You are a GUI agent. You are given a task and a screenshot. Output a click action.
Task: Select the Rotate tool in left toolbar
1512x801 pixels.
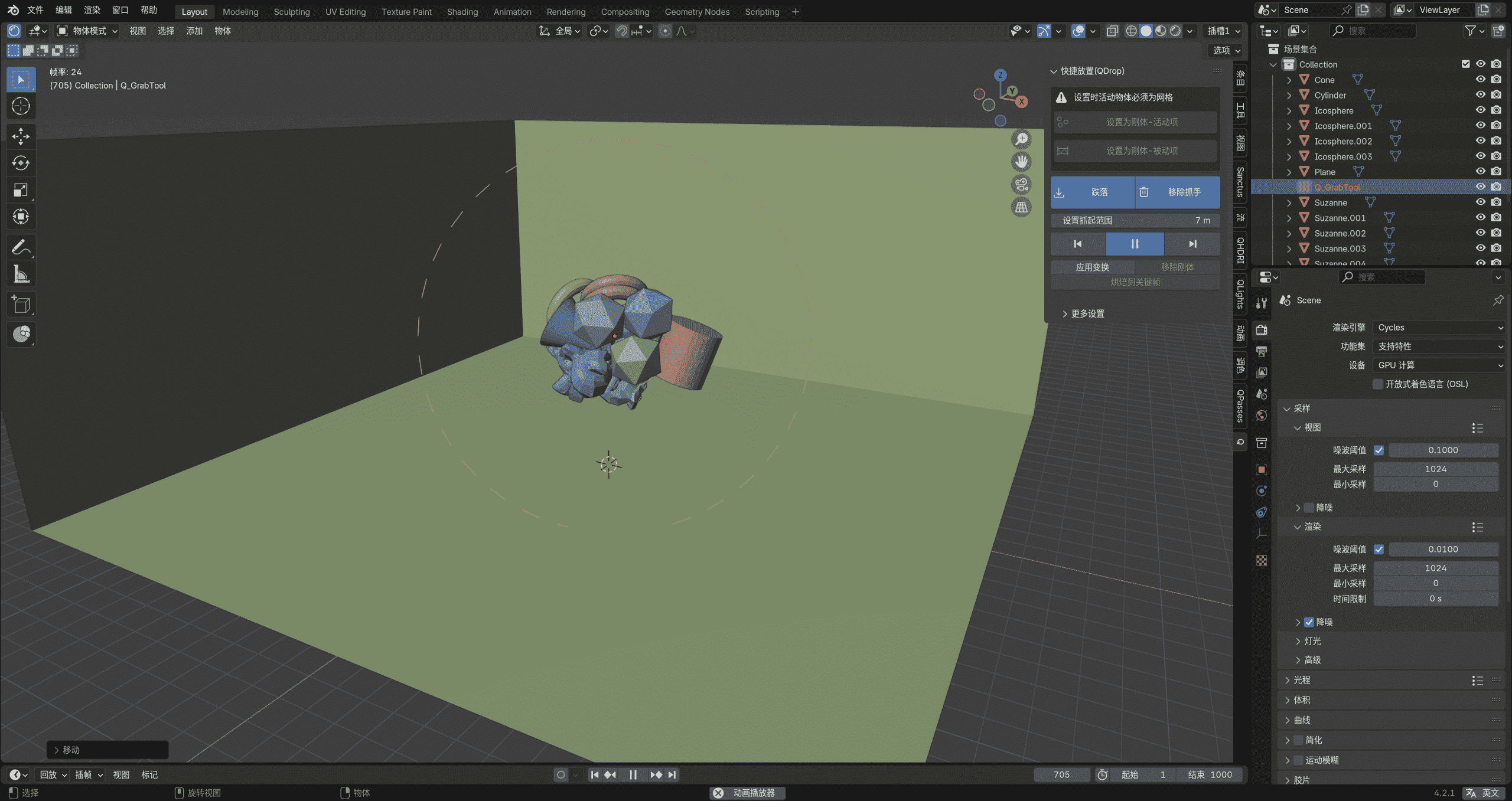pyautogui.click(x=21, y=163)
